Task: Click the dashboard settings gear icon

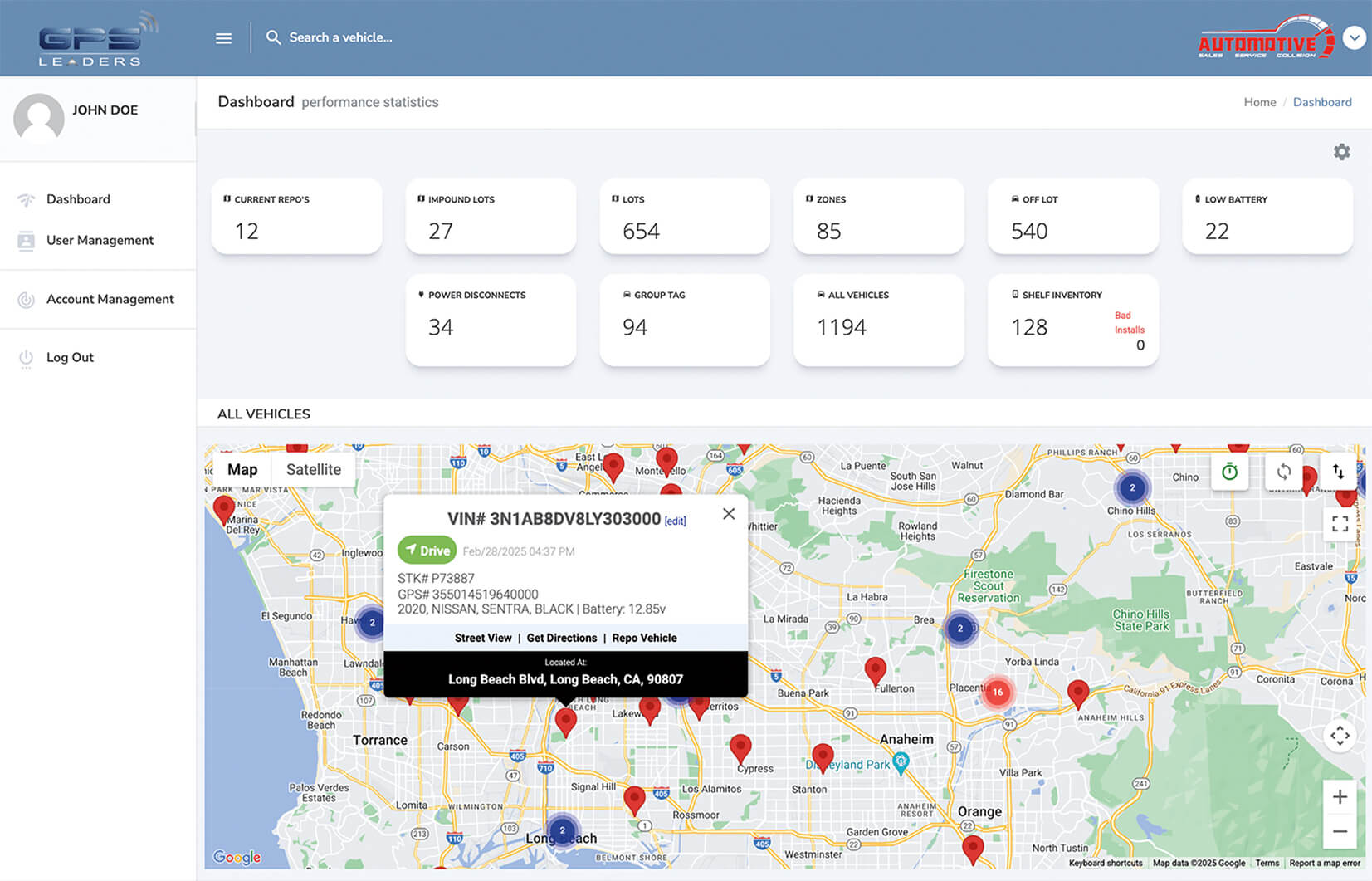Action: click(x=1341, y=152)
